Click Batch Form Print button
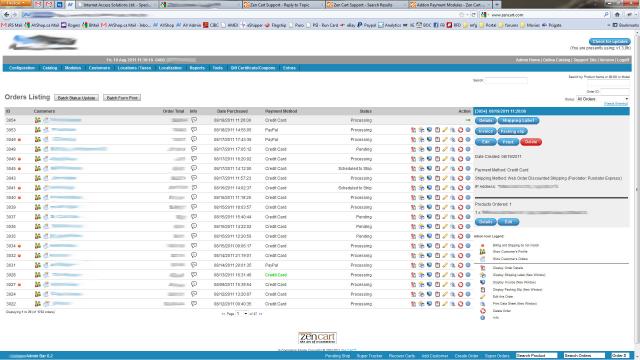Viewport: 640px width, 360px height. [122, 98]
